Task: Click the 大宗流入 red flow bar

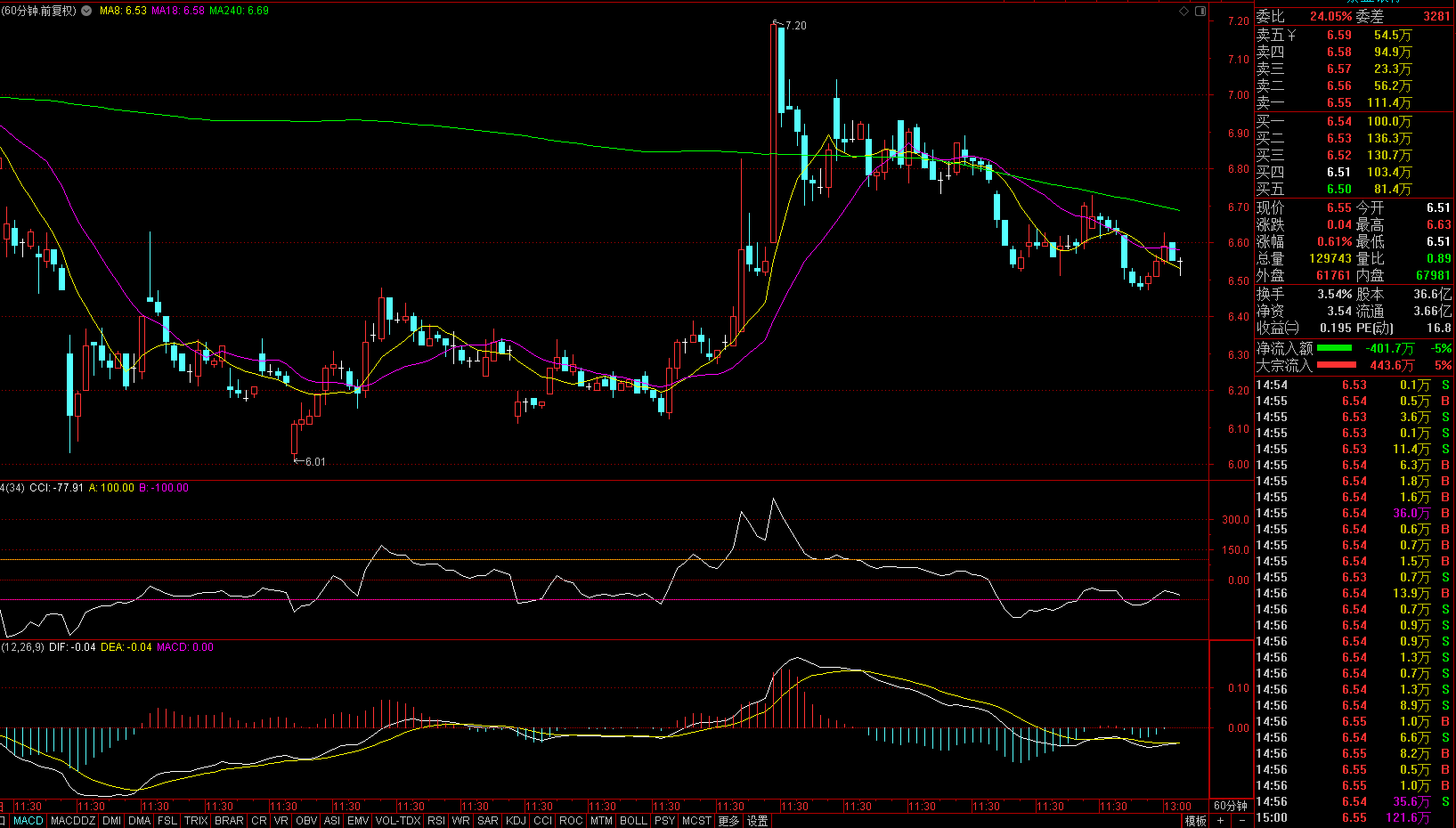Action: click(x=1336, y=365)
